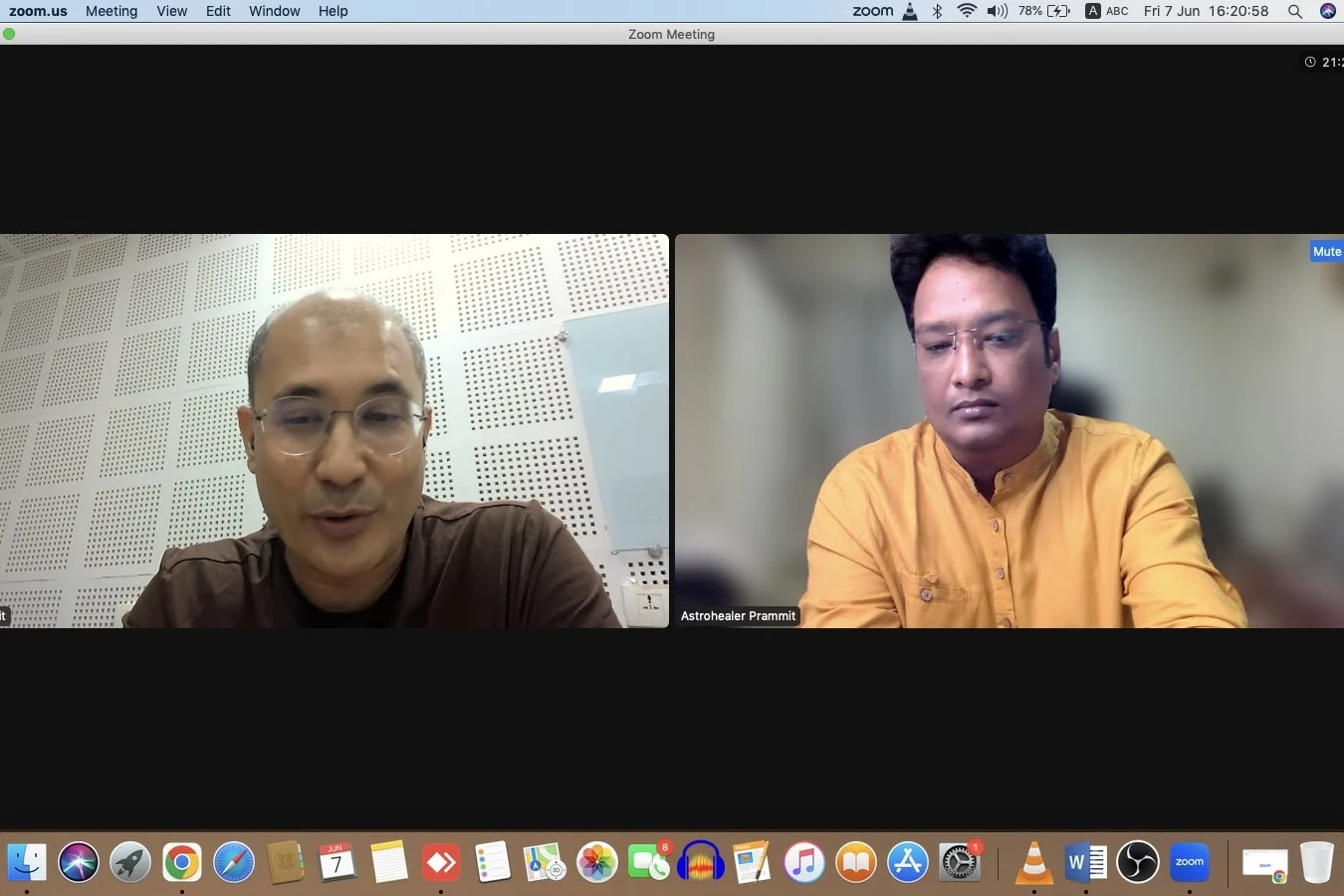
Task: Open Finder from the Dock
Action: click(x=27, y=862)
